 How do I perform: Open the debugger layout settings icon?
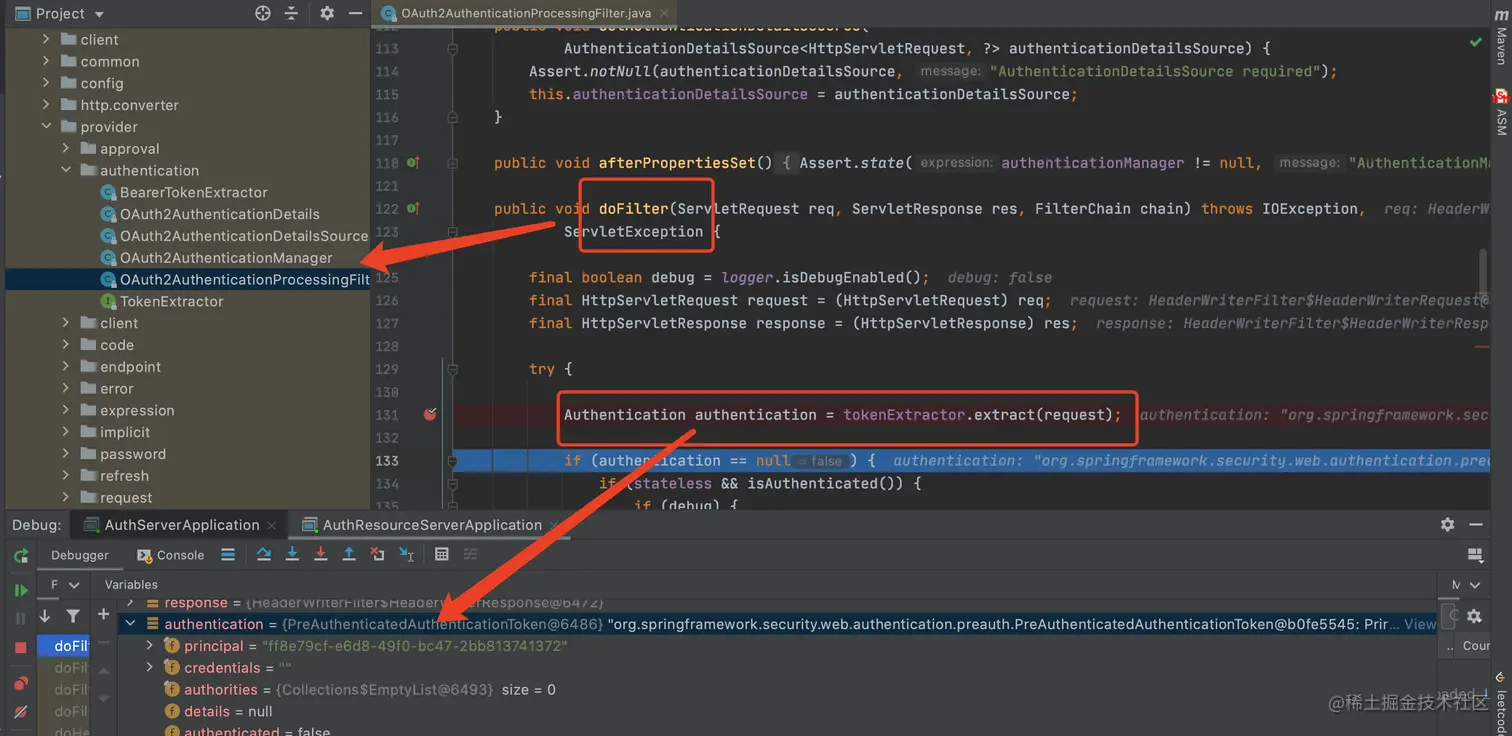pos(1474,555)
